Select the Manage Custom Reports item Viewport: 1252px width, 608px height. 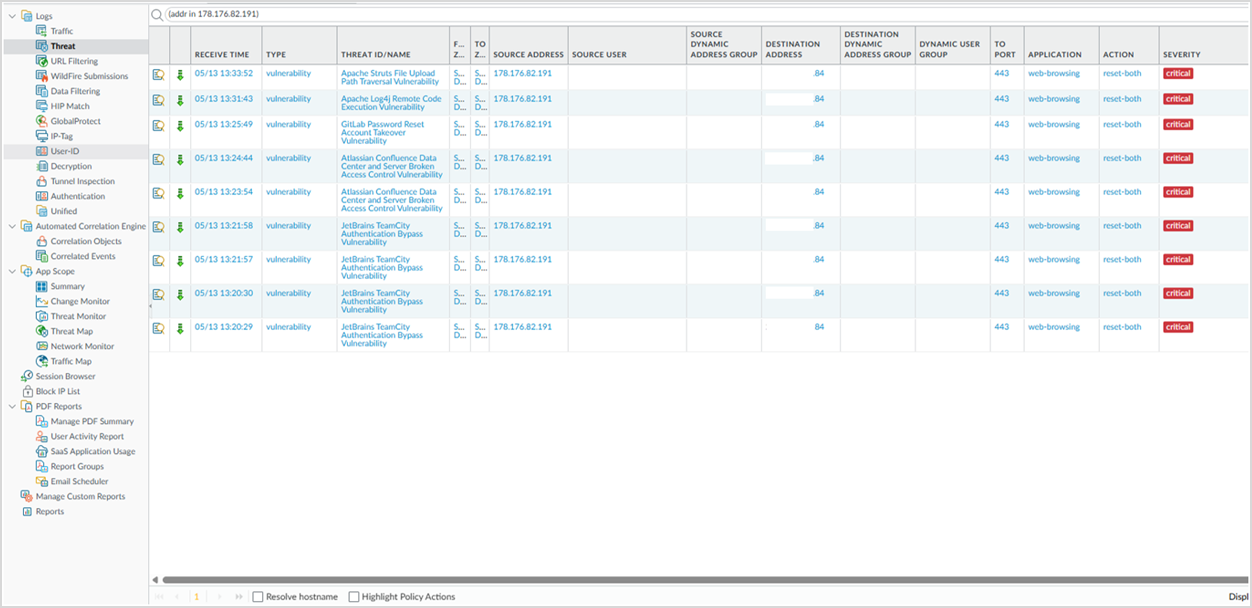click(x=81, y=496)
